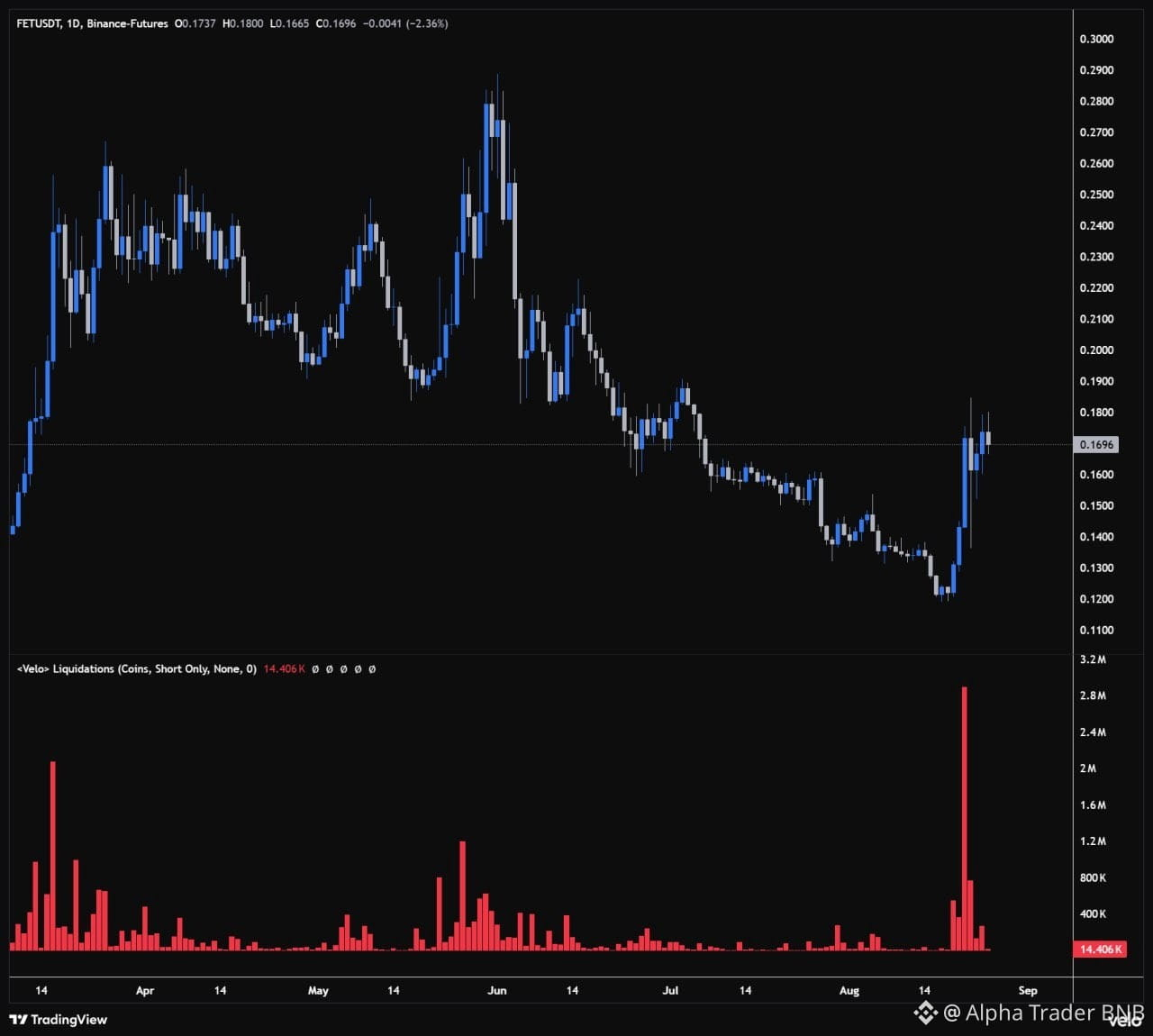Click the 400 K liquidations axis label
The height and width of the screenshot is (1036, 1153).
(1093, 914)
